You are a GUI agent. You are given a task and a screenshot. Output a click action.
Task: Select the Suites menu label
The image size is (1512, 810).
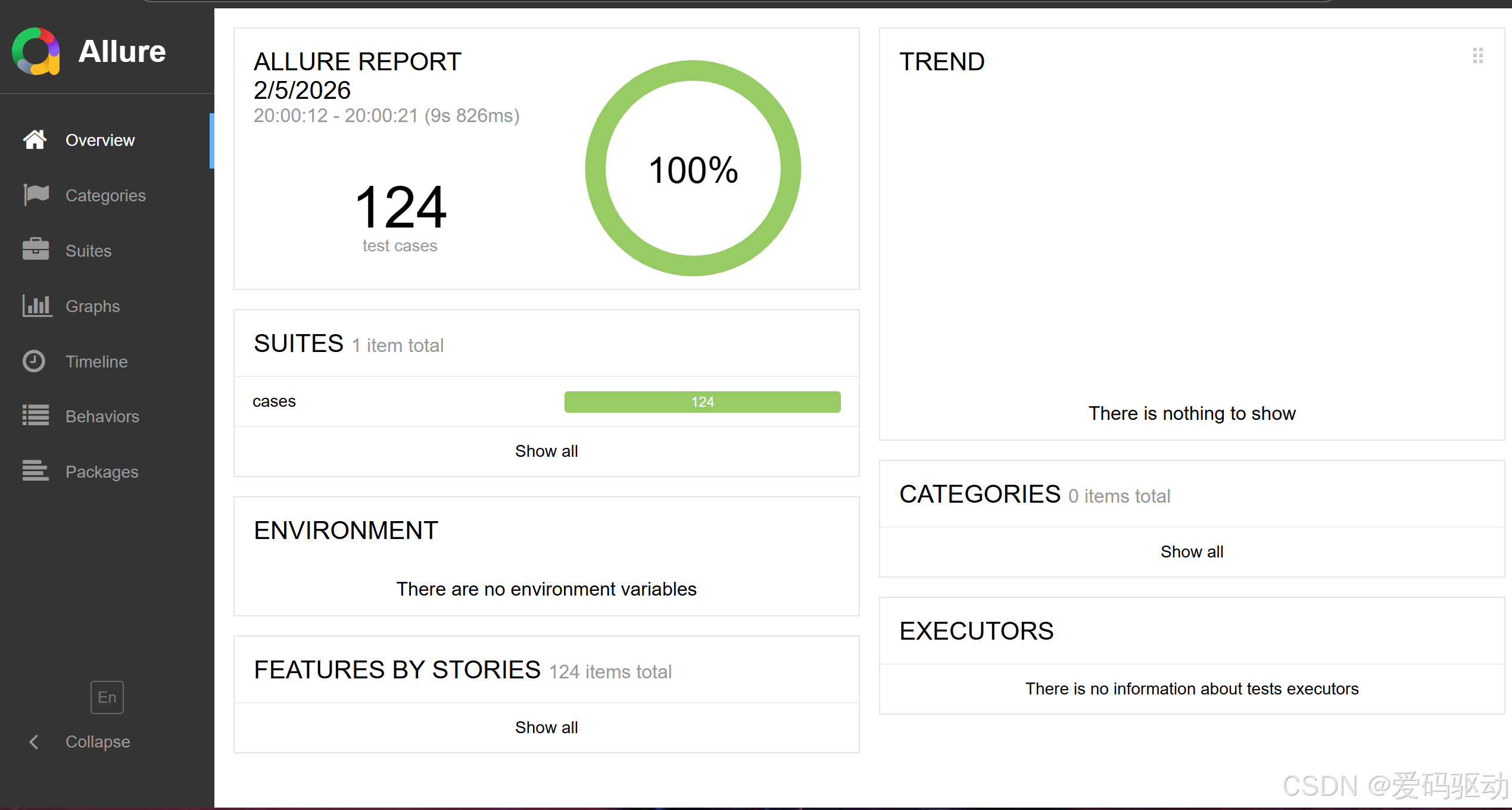[88, 251]
